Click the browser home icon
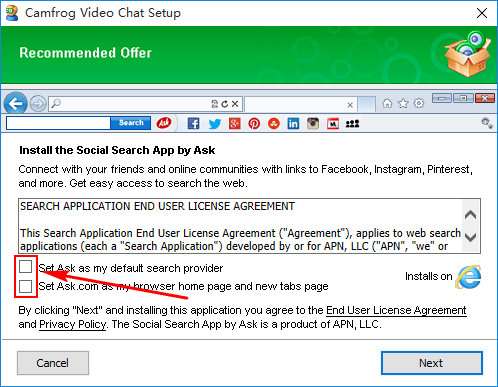This screenshot has width=498, height=387. point(387,104)
